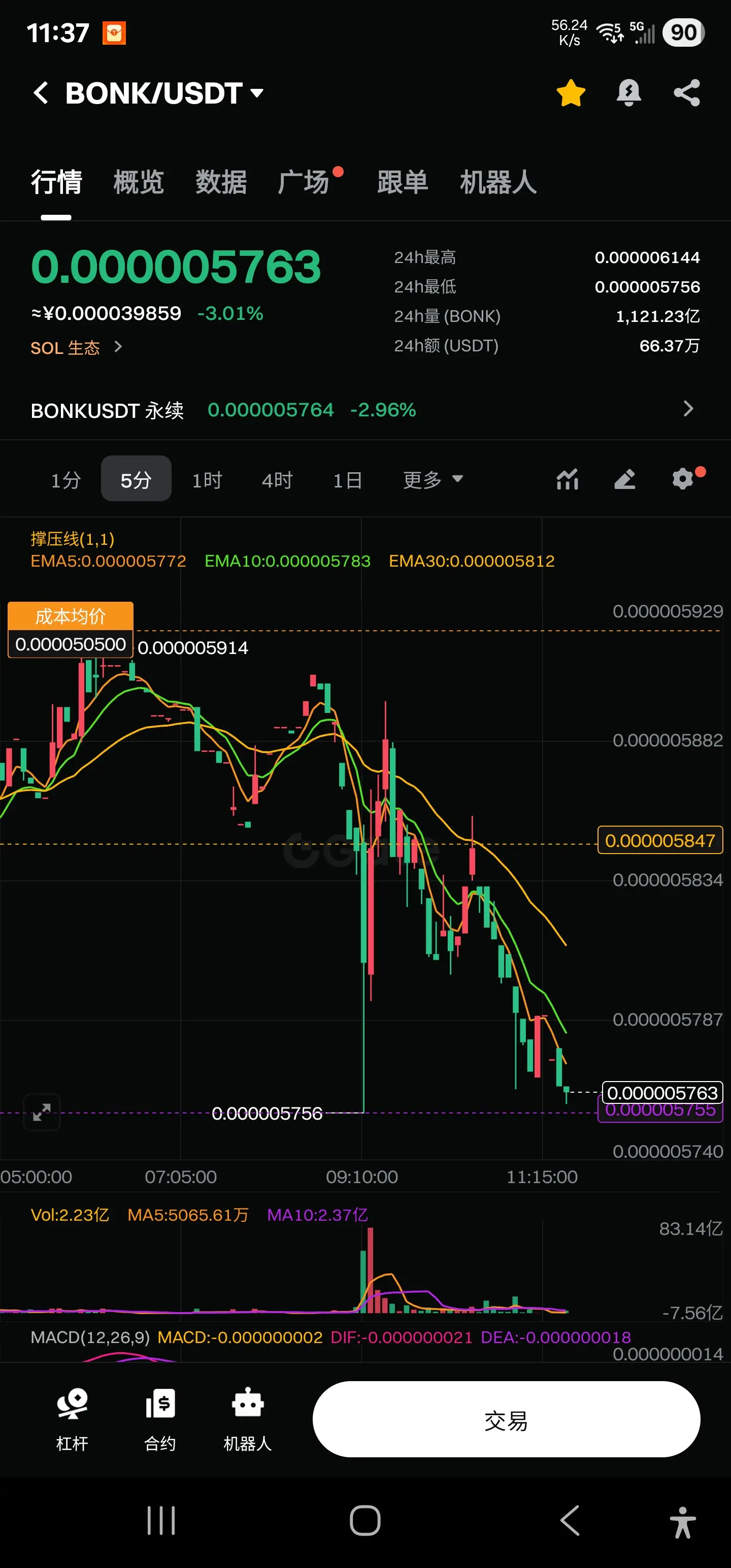Tap the share icon

(x=686, y=93)
